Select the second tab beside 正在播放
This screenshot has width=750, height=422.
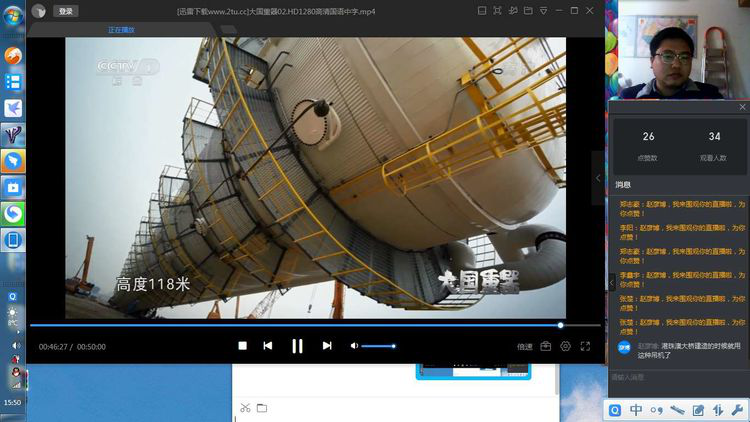(229, 30)
